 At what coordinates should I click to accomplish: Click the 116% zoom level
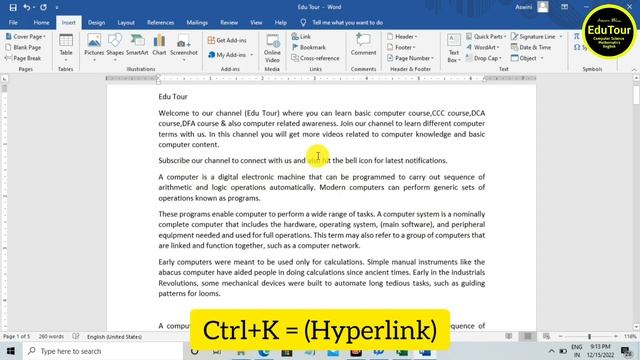tap(630, 337)
